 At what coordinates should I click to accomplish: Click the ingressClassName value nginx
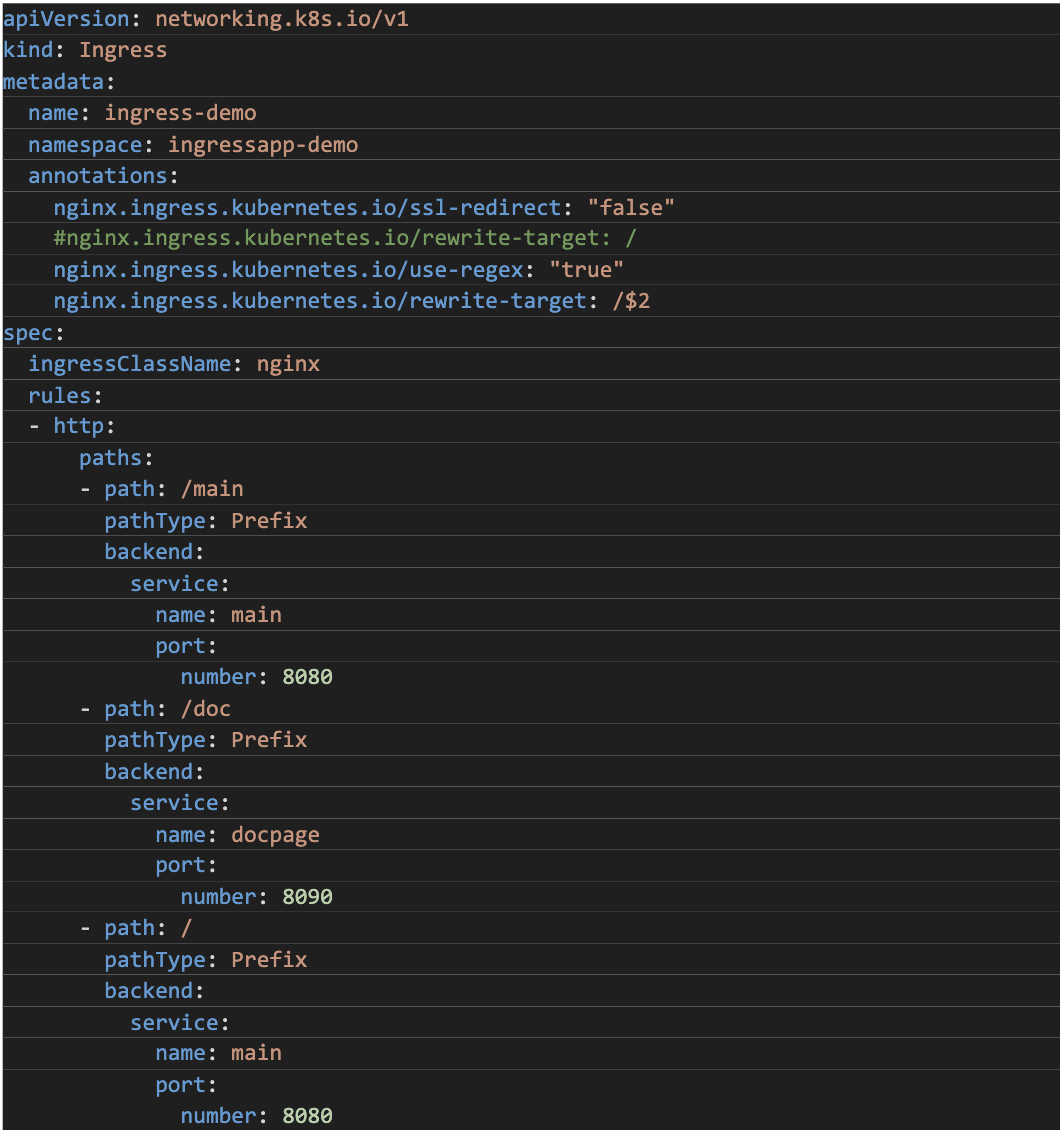(x=288, y=363)
